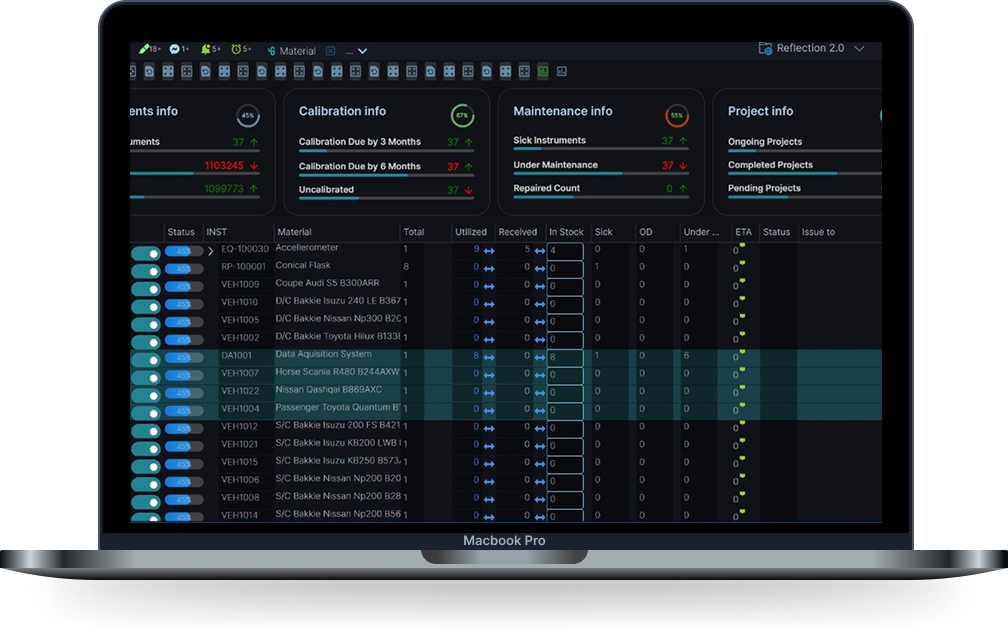This screenshot has width=1008, height=635.
Task: Open the messenger chat icon with 1+ badge
Action: (x=175, y=49)
